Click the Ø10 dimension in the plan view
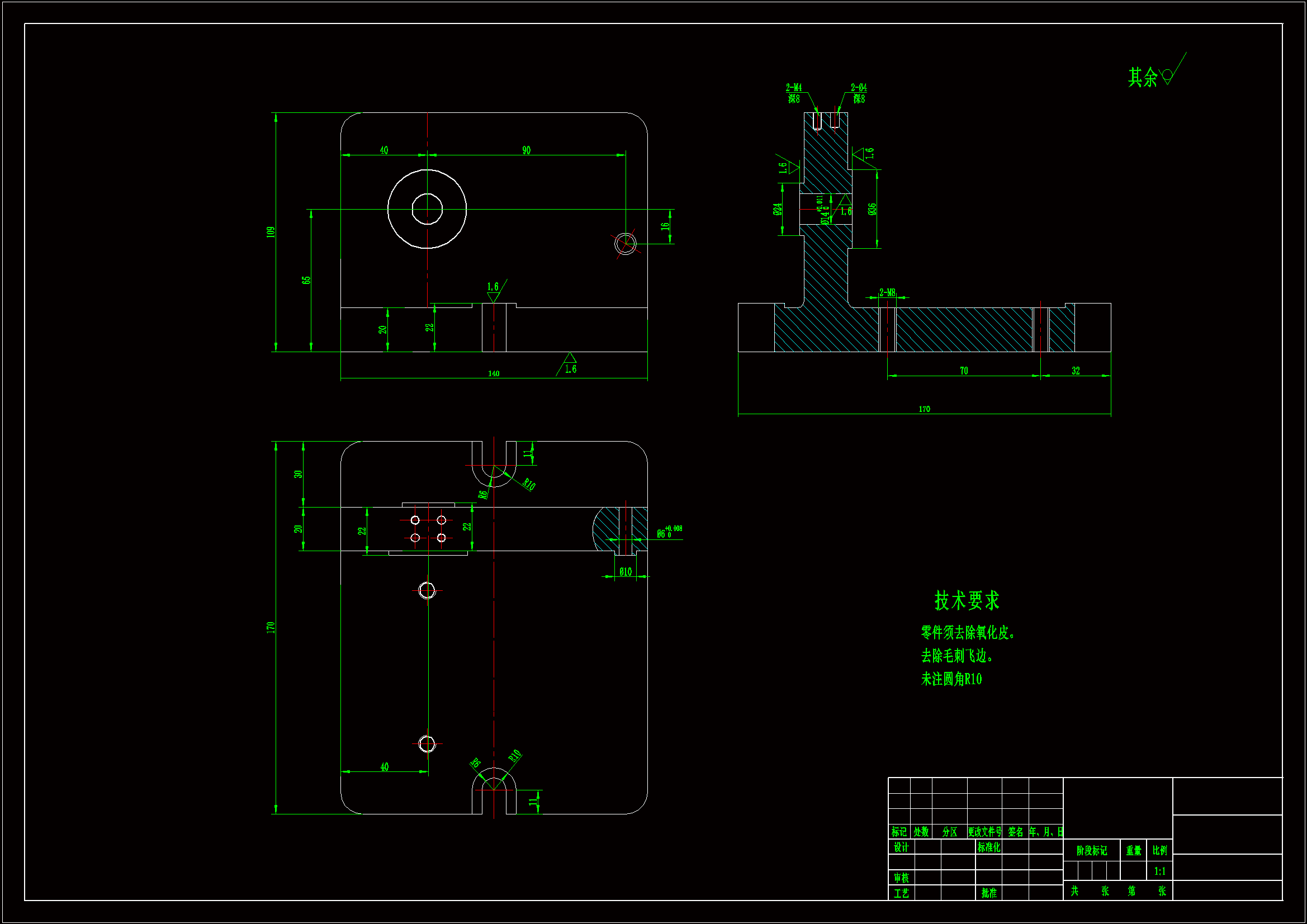Screen dimensions: 1307x924 pos(625,572)
